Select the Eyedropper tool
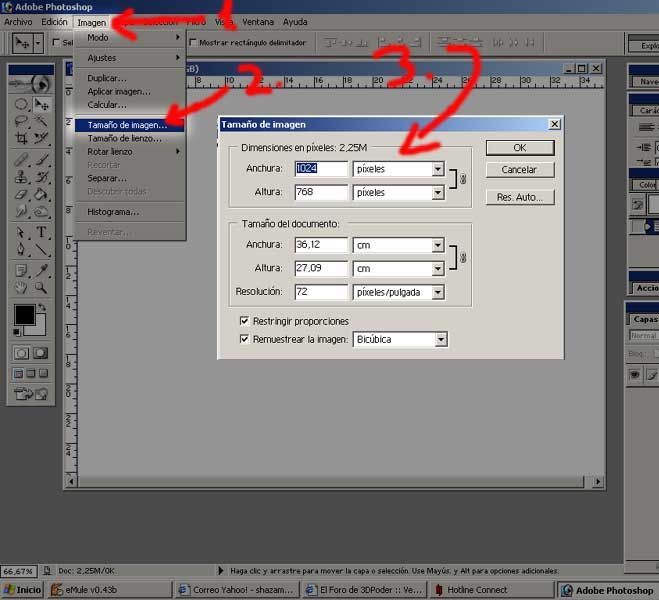Image resolution: width=659 pixels, height=600 pixels. [41, 271]
